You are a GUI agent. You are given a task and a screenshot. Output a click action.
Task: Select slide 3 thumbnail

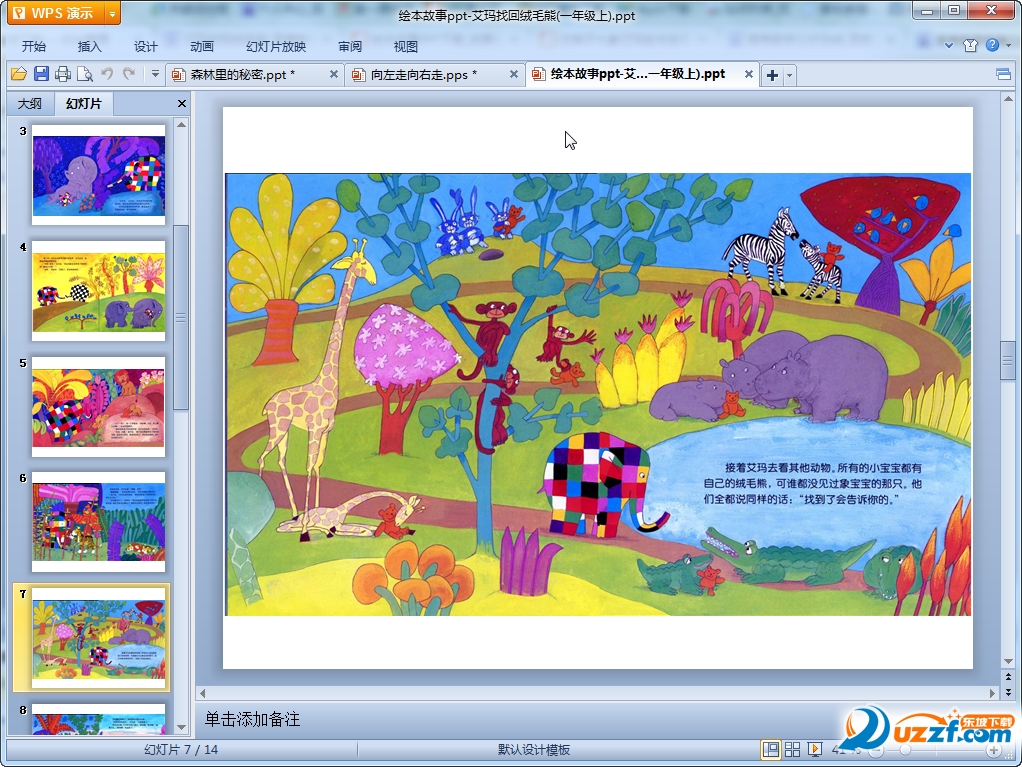pos(99,175)
